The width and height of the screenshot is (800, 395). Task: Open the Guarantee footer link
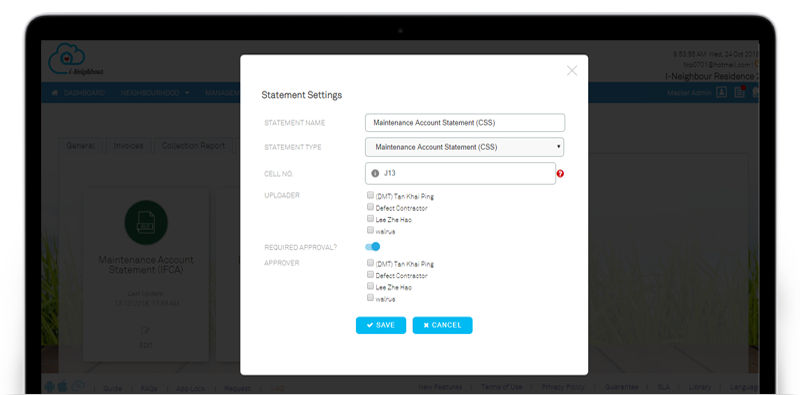click(x=621, y=387)
